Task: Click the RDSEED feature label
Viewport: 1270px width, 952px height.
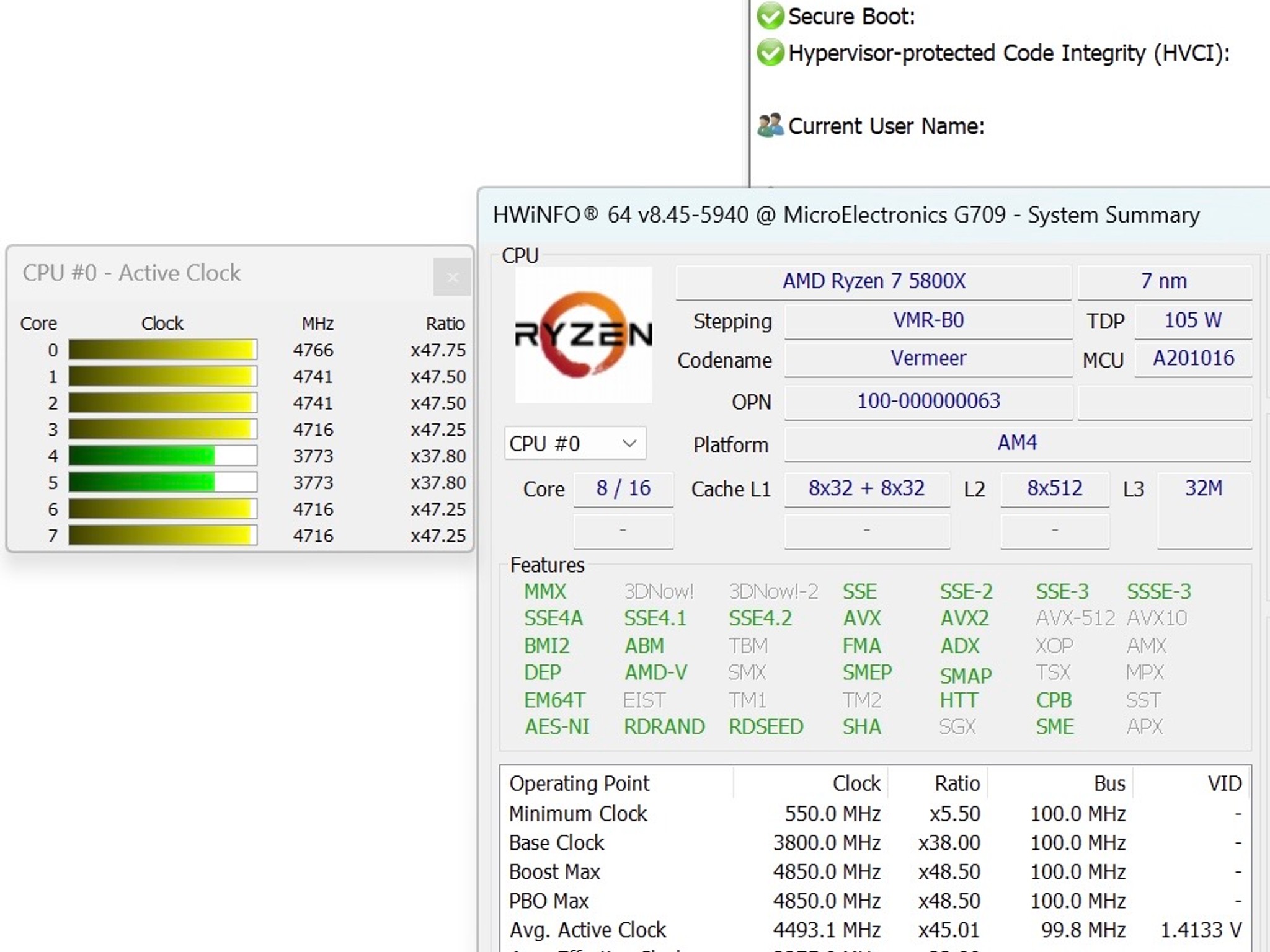Action: (x=766, y=726)
